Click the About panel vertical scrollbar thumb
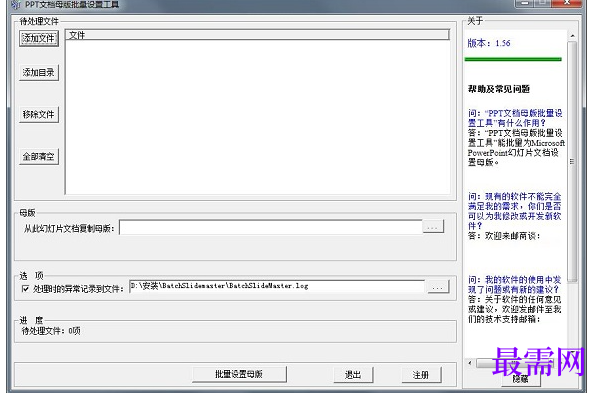 coord(572,162)
